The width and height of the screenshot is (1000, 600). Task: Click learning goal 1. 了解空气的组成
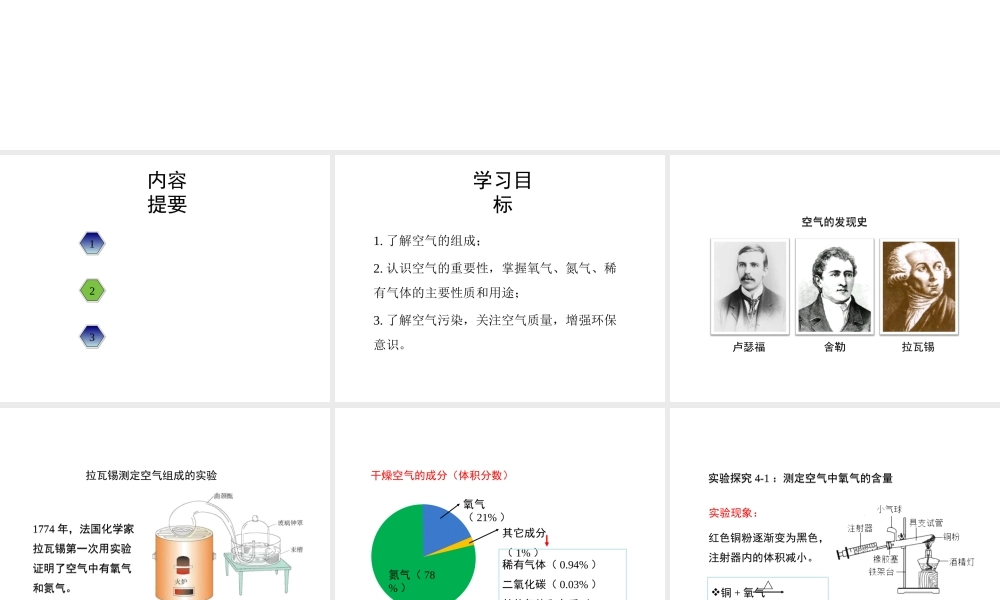tap(427, 241)
